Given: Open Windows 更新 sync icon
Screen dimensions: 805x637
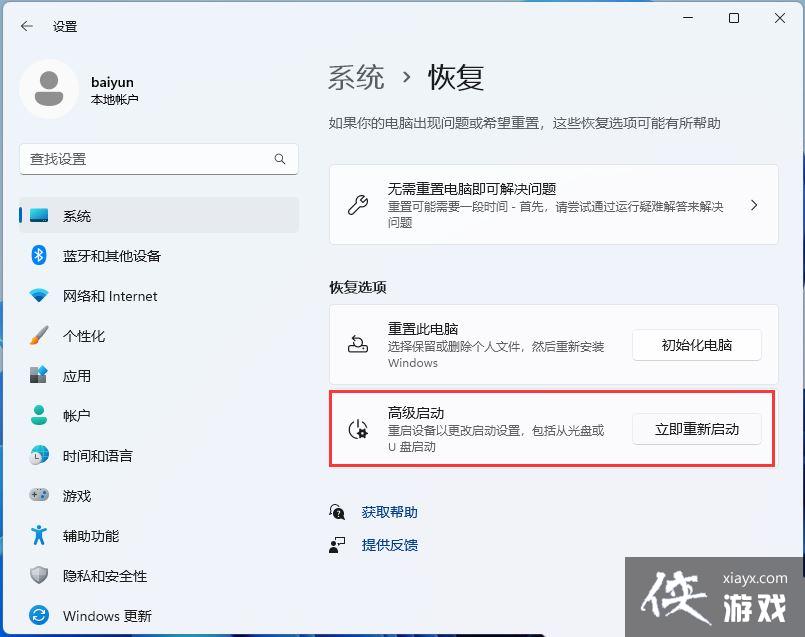Looking at the screenshot, I should tap(37, 616).
